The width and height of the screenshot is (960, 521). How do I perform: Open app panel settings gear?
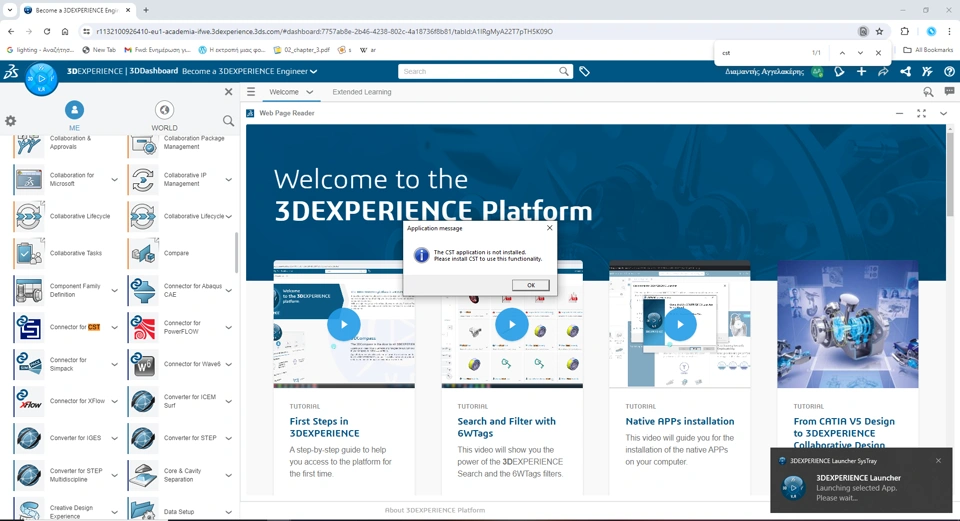click(x=10, y=121)
